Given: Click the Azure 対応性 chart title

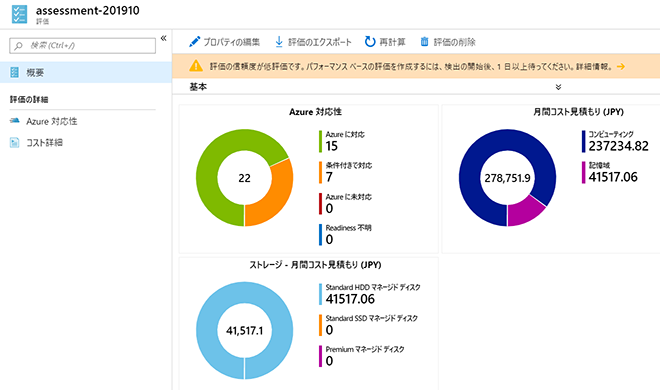Looking at the screenshot, I should coord(315,112).
